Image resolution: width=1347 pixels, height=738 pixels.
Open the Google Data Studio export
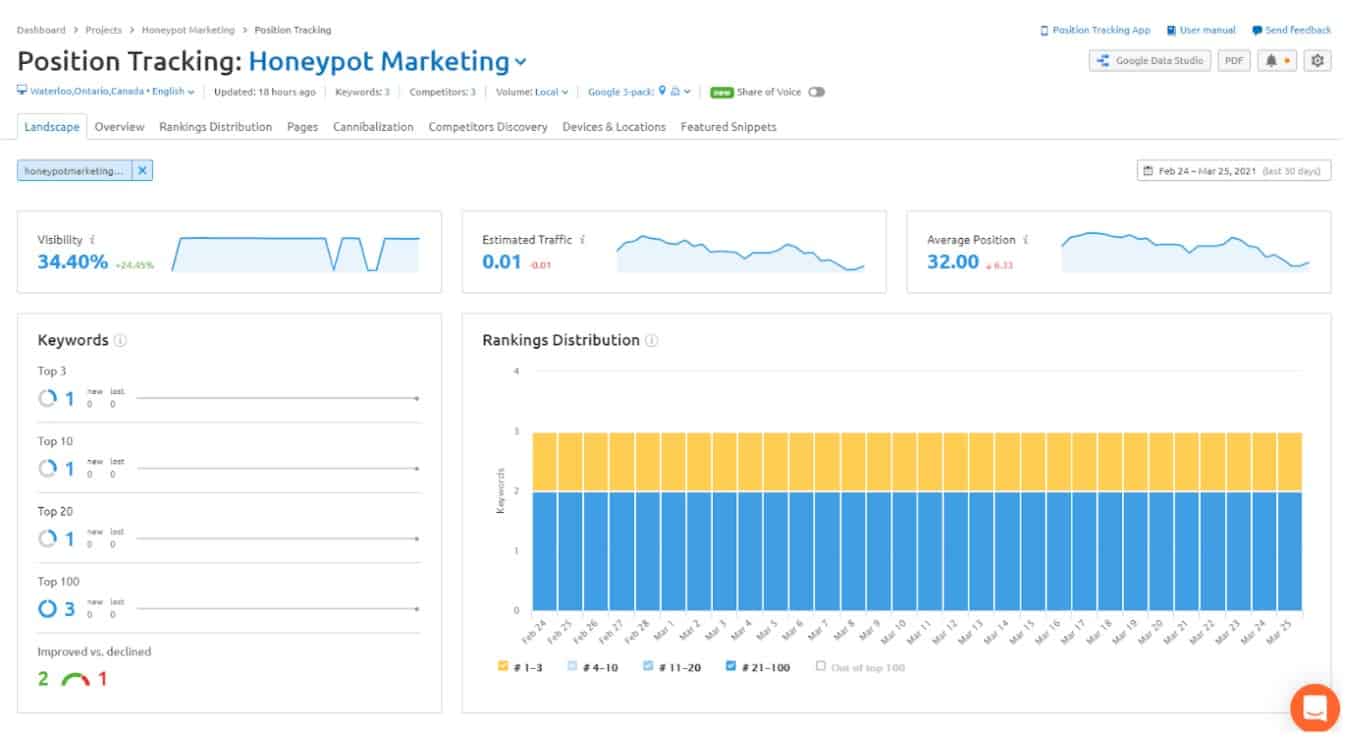click(1150, 61)
